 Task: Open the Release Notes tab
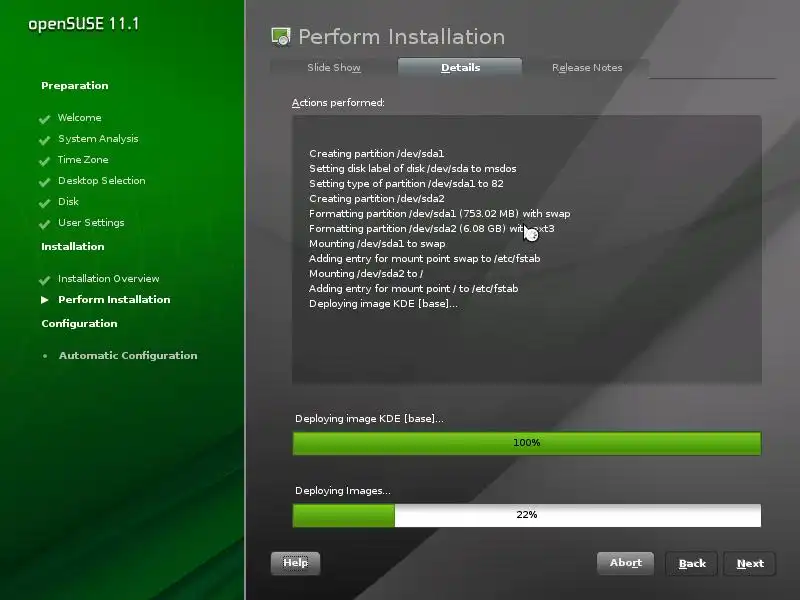pos(587,67)
